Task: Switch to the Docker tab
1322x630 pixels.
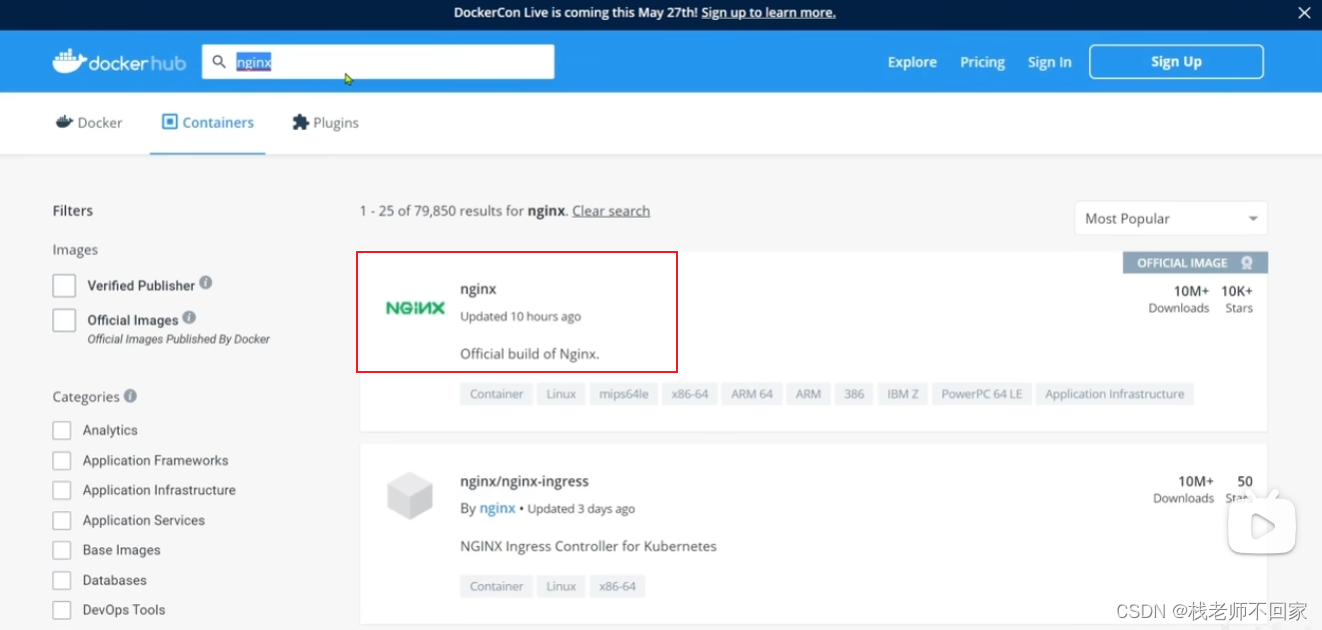Action: 89,123
